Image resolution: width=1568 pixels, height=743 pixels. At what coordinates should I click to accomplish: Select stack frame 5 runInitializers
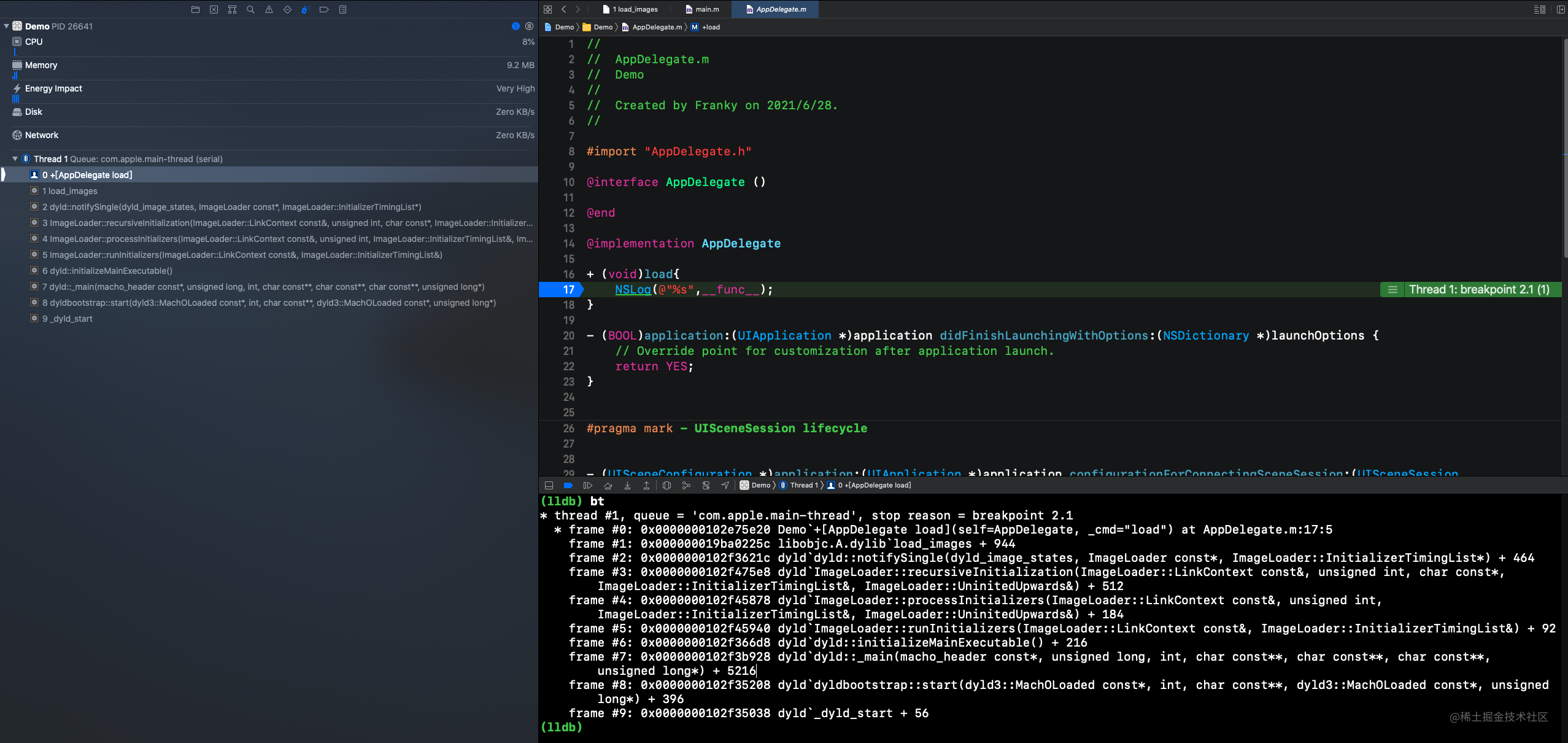pos(269,255)
